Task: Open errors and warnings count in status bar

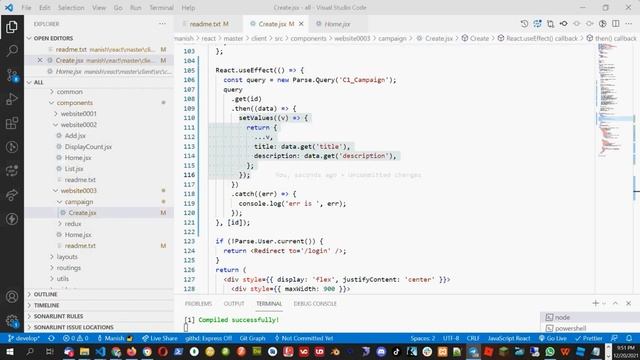Action: (x=76, y=338)
